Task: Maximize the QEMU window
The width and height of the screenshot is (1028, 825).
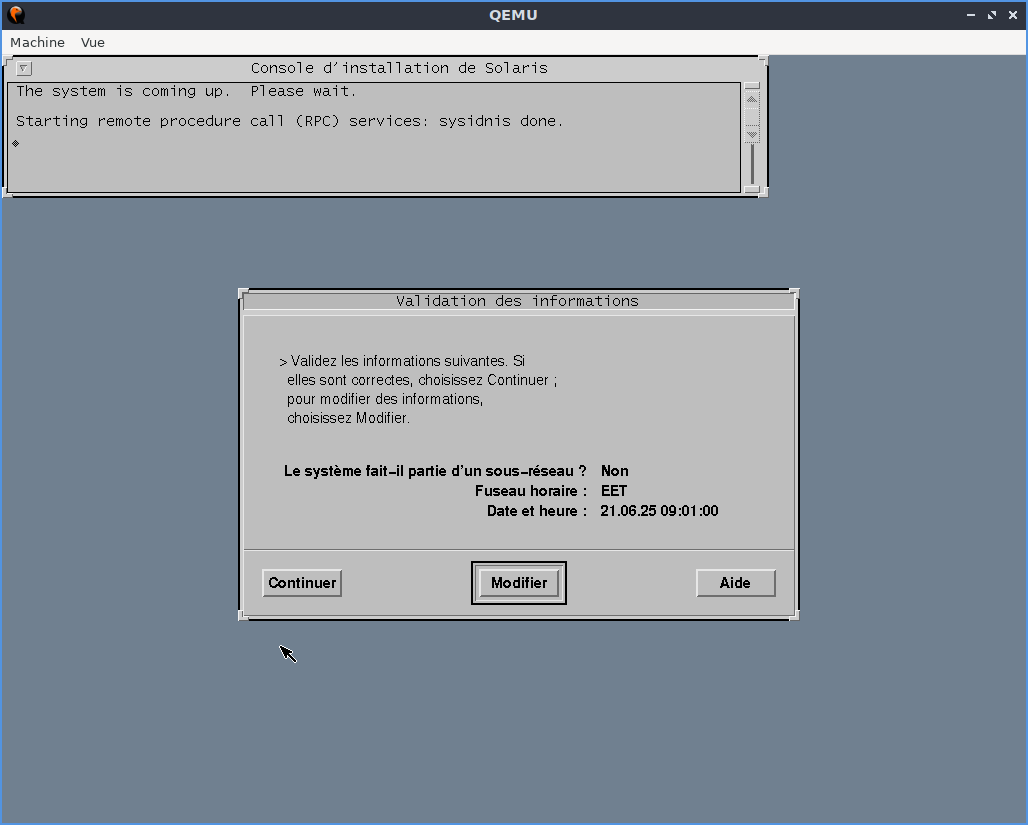Action: 992,15
